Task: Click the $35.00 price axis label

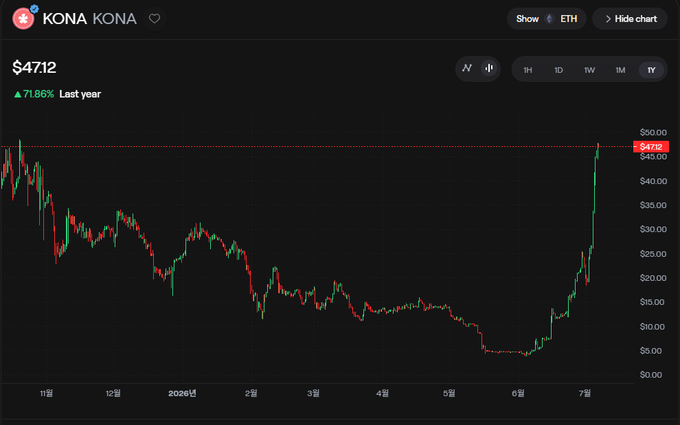Action: click(x=653, y=205)
